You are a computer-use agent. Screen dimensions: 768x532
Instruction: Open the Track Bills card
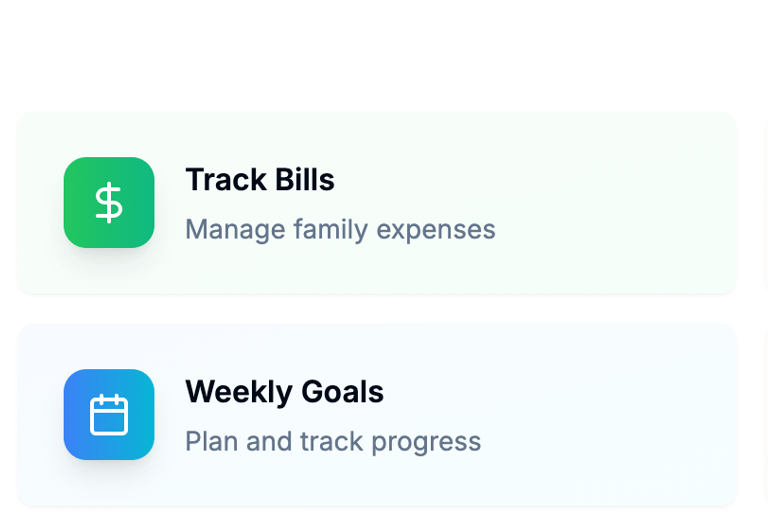(376, 203)
